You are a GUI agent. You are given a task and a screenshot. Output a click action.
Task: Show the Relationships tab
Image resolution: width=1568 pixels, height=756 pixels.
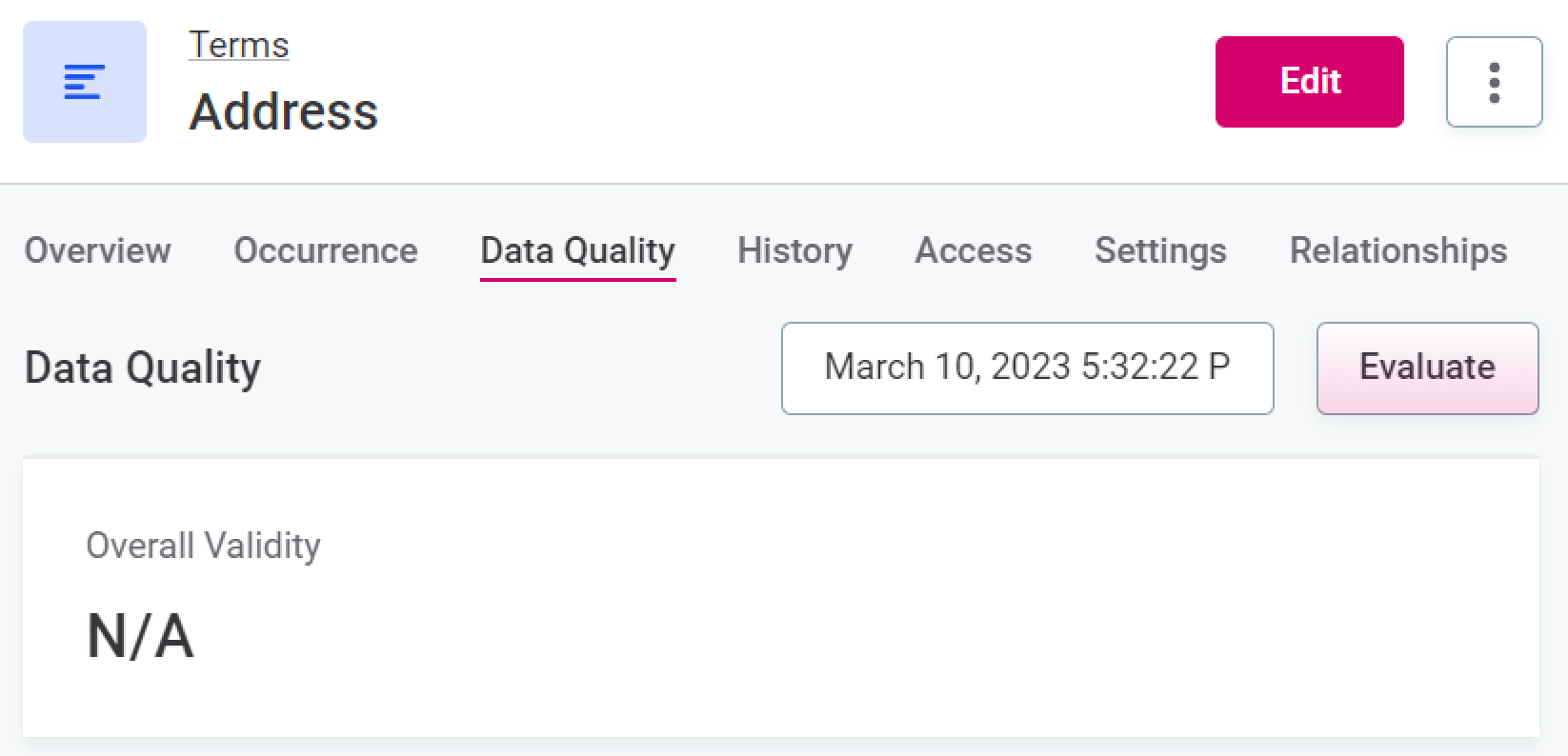coord(1397,250)
